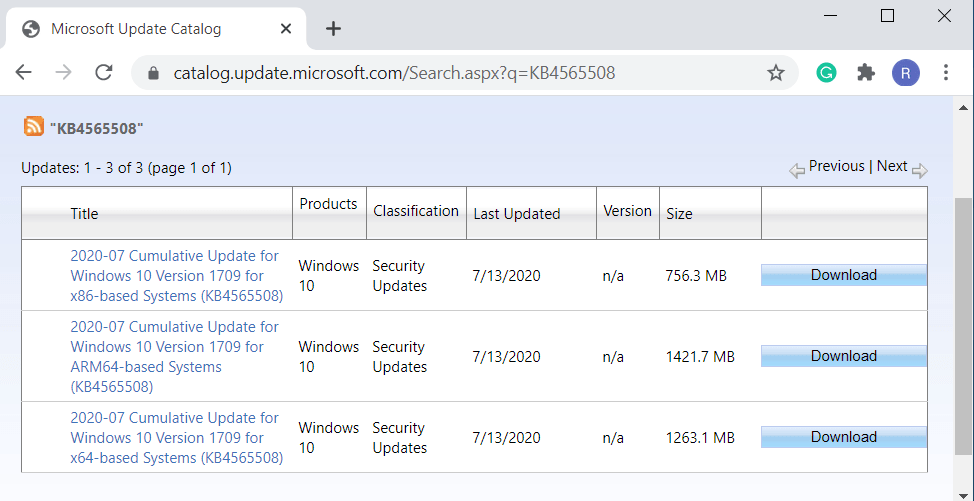This screenshot has height=501, width=974.
Task: Close the Microsoft Update Catalog tab
Action: click(x=286, y=29)
